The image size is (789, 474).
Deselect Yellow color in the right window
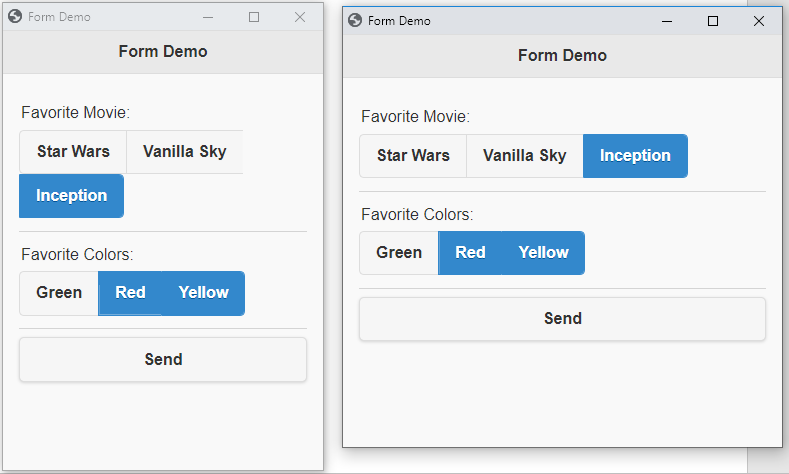tap(543, 253)
